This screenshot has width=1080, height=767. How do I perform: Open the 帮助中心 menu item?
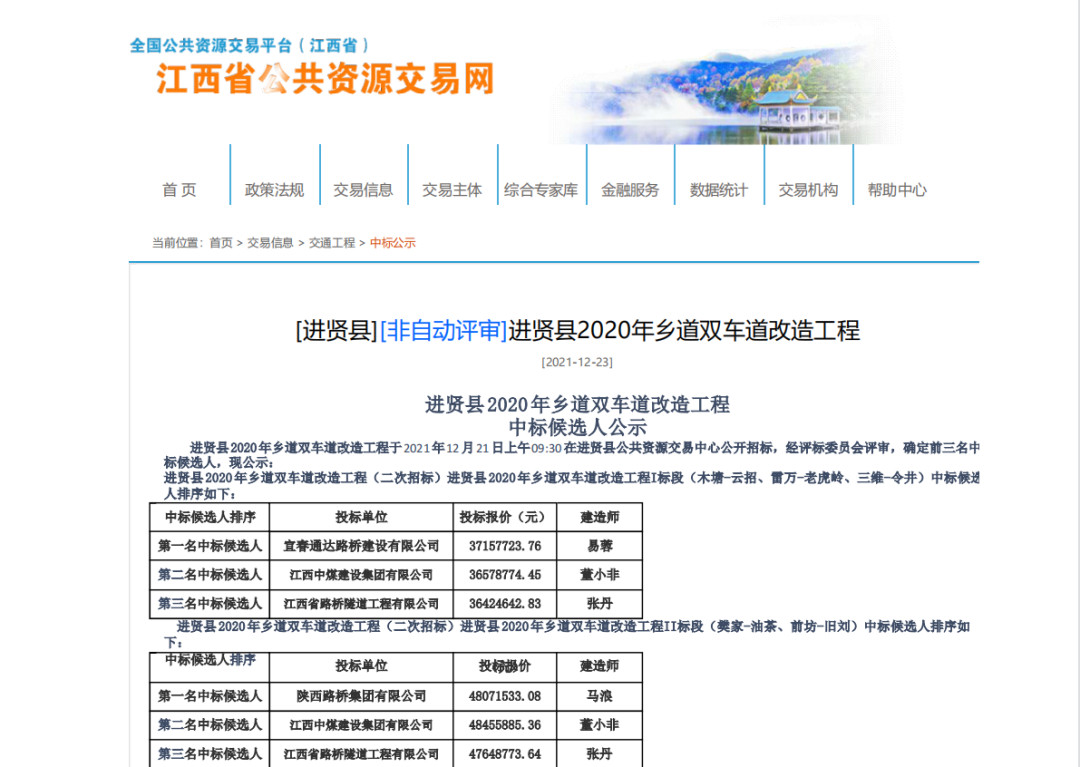[897, 190]
